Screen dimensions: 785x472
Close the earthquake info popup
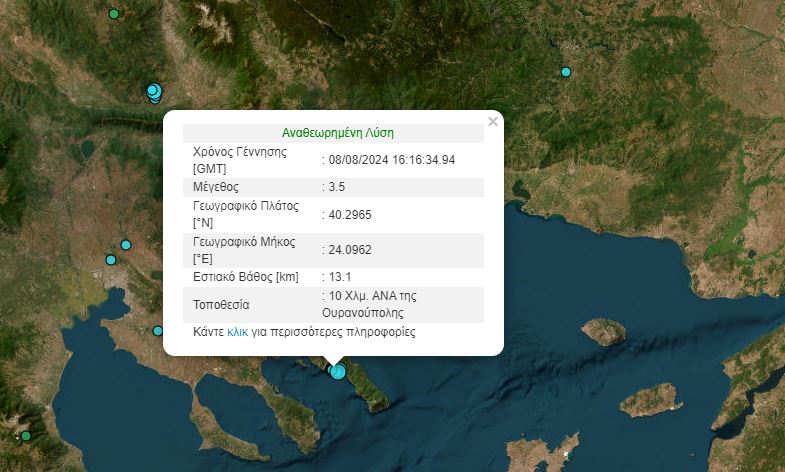click(493, 122)
